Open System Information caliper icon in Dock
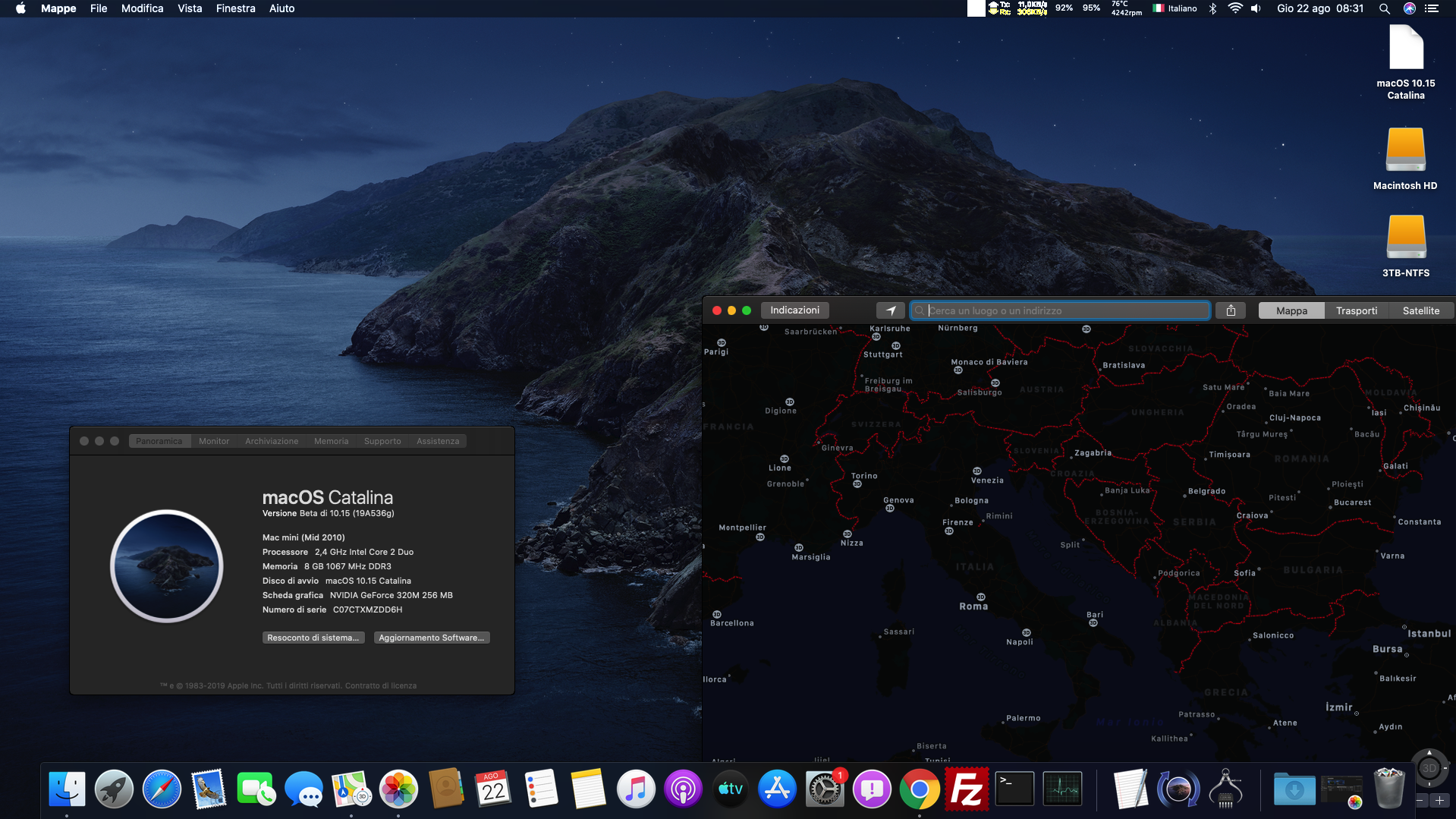The height and width of the screenshot is (819, 1456). tap(1225, 789)
